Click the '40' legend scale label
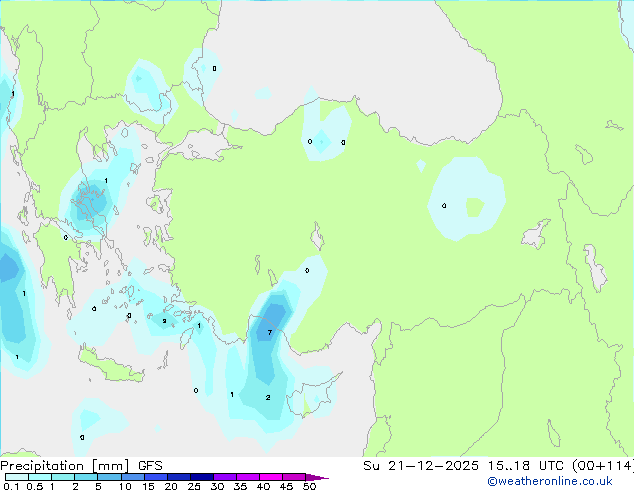The height and width of the screenshot is (490, 634). point(263,486)
